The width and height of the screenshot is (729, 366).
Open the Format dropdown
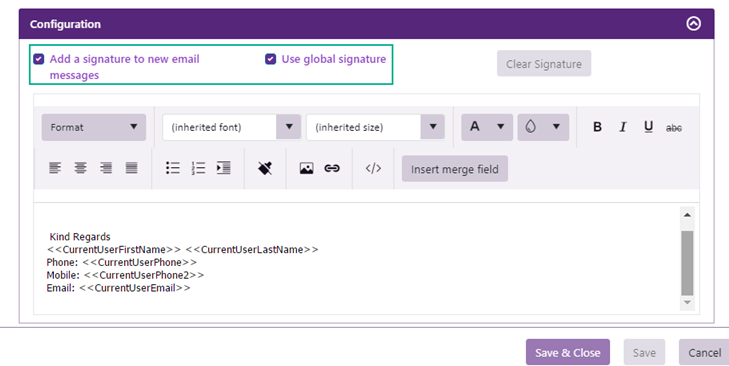94,127
